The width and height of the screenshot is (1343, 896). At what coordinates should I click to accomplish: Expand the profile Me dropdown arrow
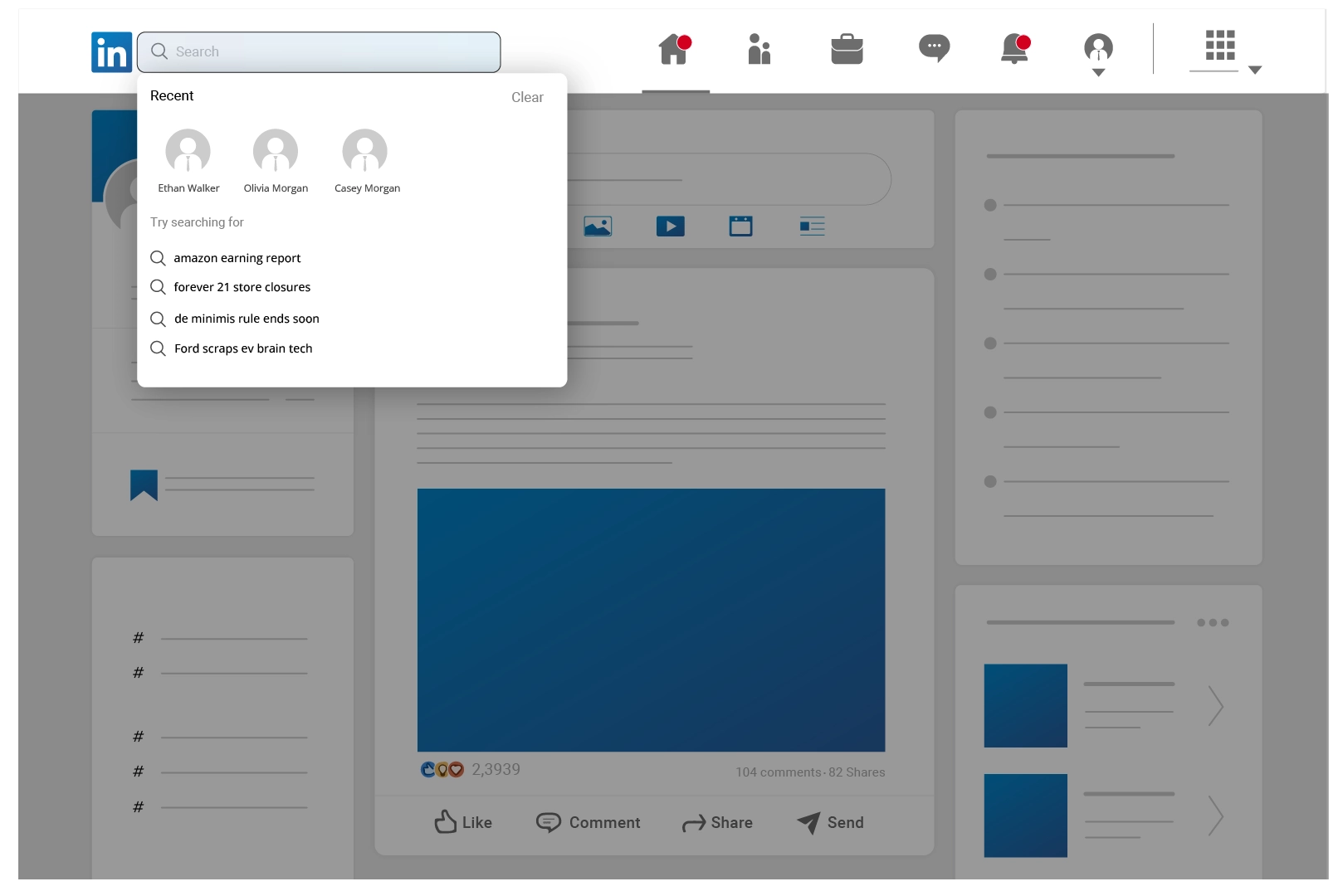1098,73
